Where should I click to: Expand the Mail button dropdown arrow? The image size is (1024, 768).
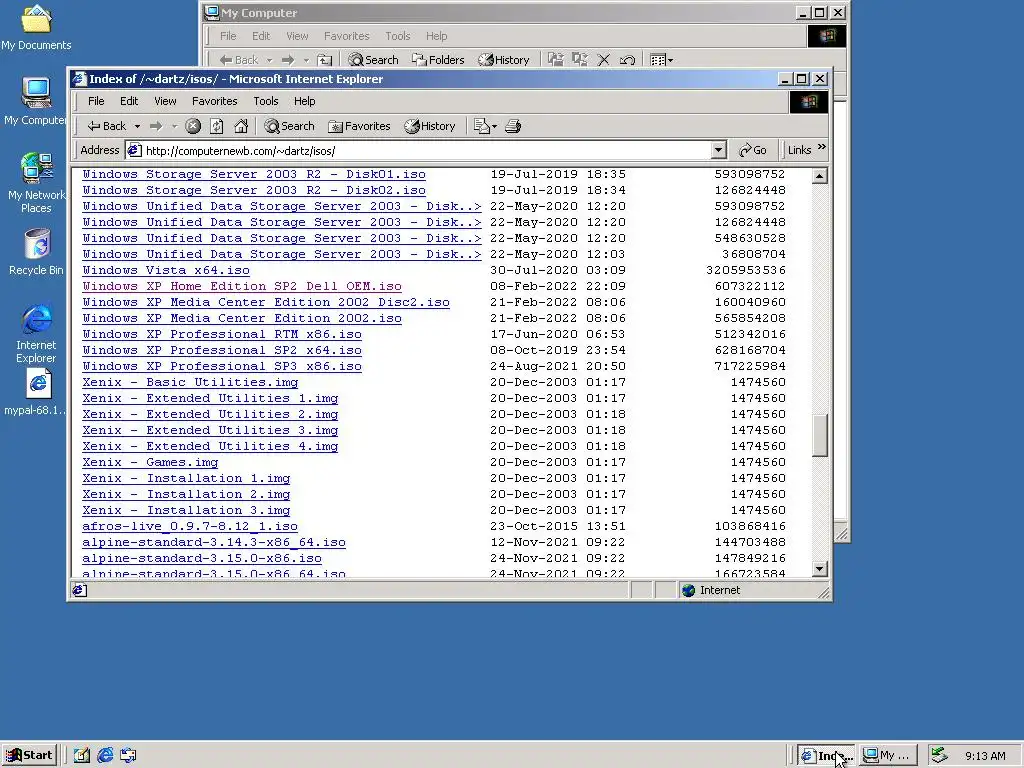[494, 126]
